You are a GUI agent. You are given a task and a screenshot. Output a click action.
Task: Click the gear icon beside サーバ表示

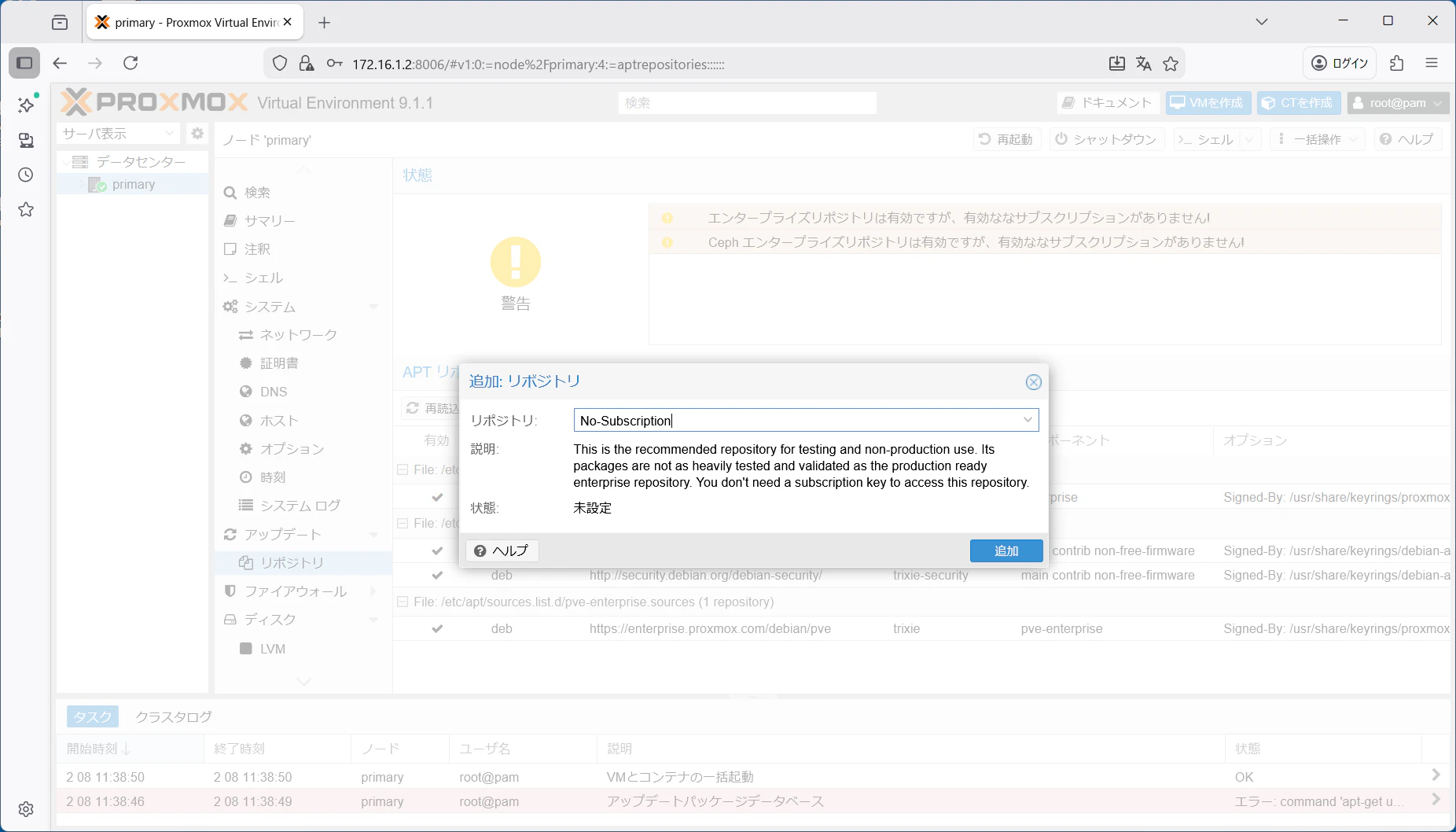[197, 134]
